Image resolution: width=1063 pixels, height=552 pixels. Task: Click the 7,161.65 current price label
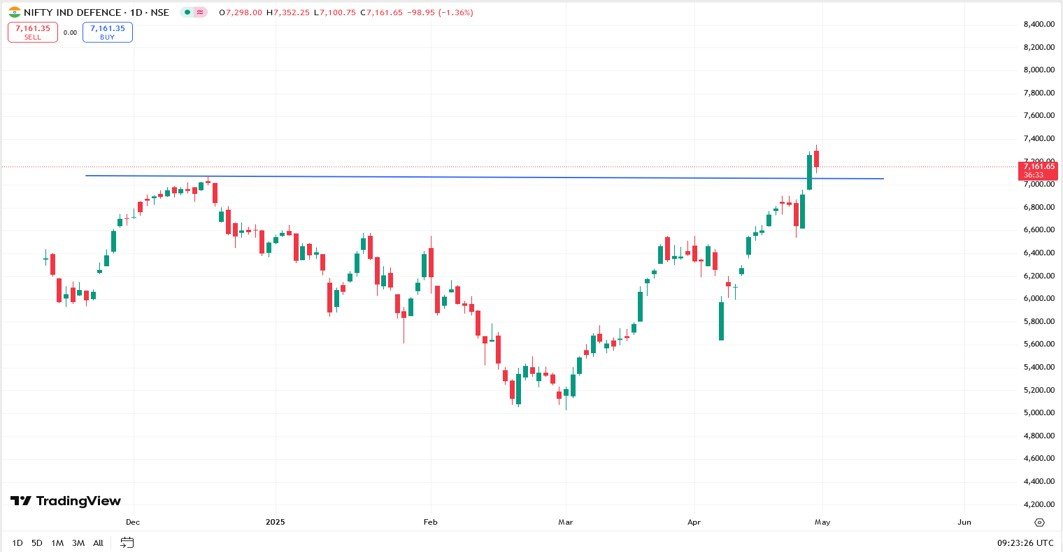point(1039,170)
